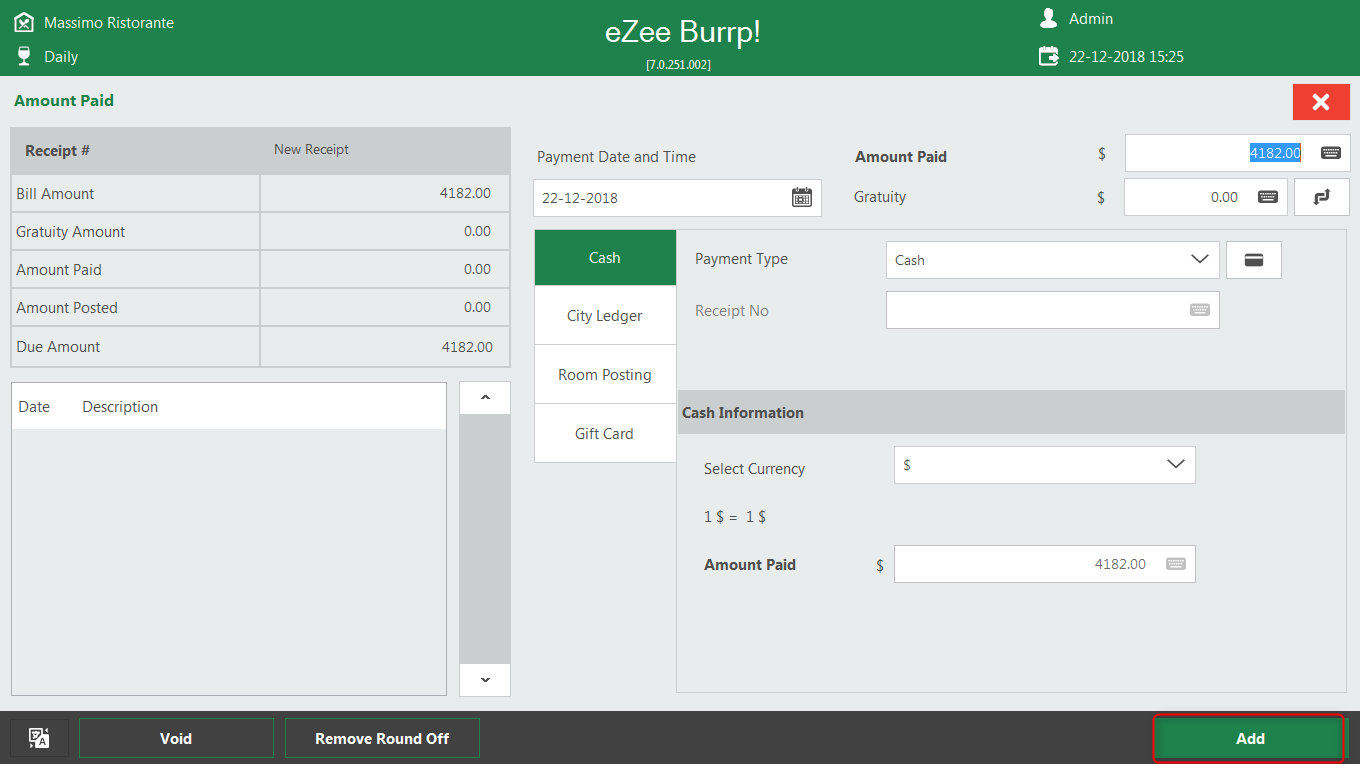Click the Due Amount value 4182.00
Screen dimensions: 1360x764
click(x=467, y=347)
